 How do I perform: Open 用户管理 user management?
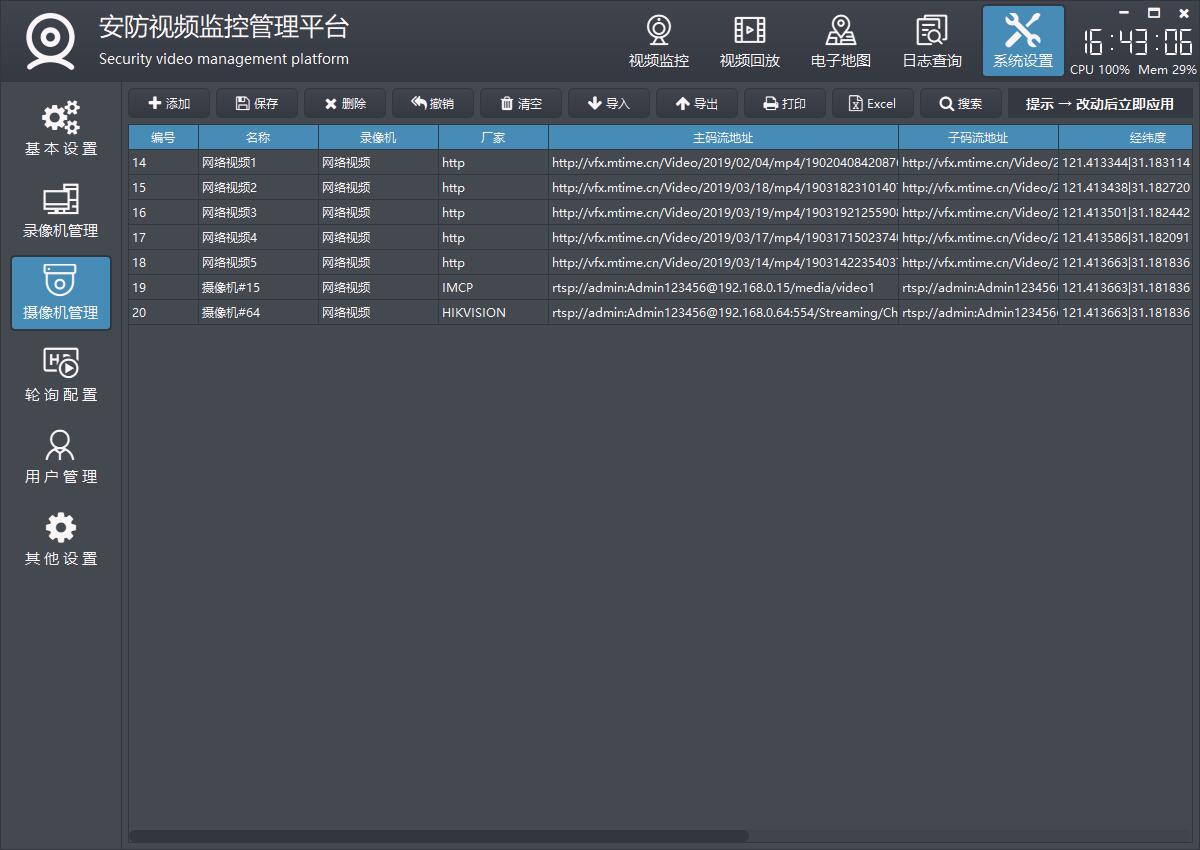pos(61,457)
